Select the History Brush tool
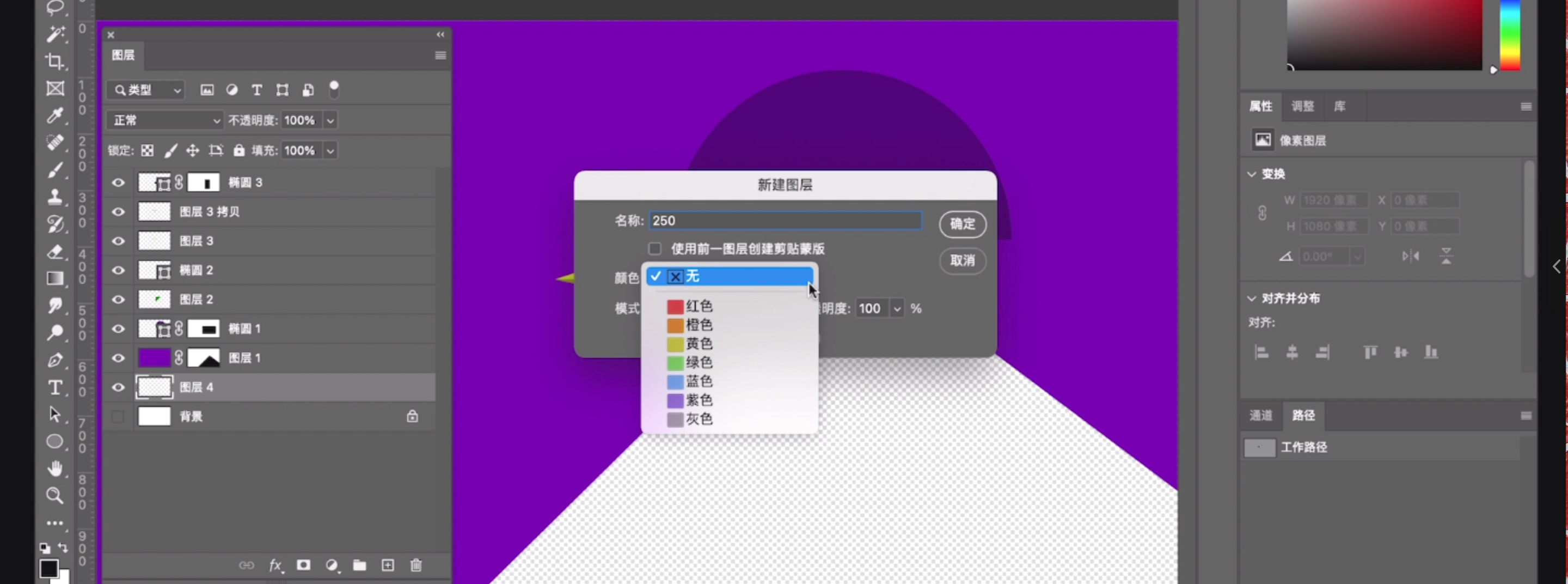This screenshot has height=584, width=1568. coord(56,224)
